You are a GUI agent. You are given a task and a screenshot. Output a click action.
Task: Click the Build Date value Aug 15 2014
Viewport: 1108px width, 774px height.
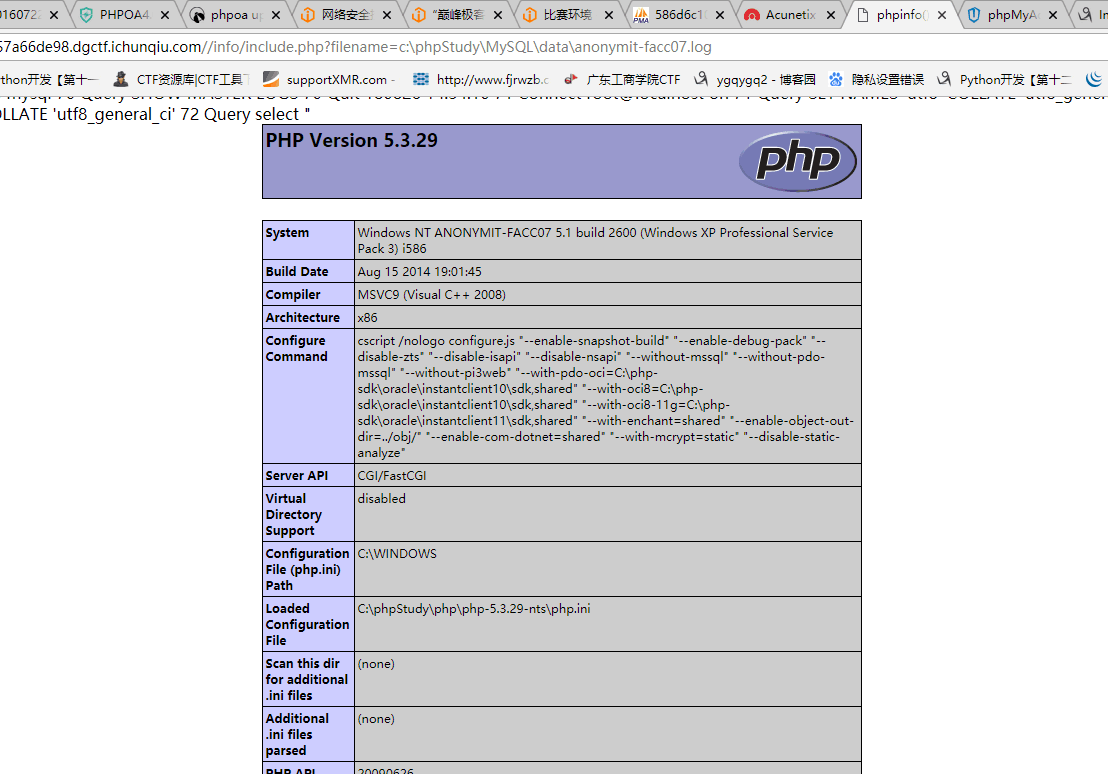coord(420,271)
